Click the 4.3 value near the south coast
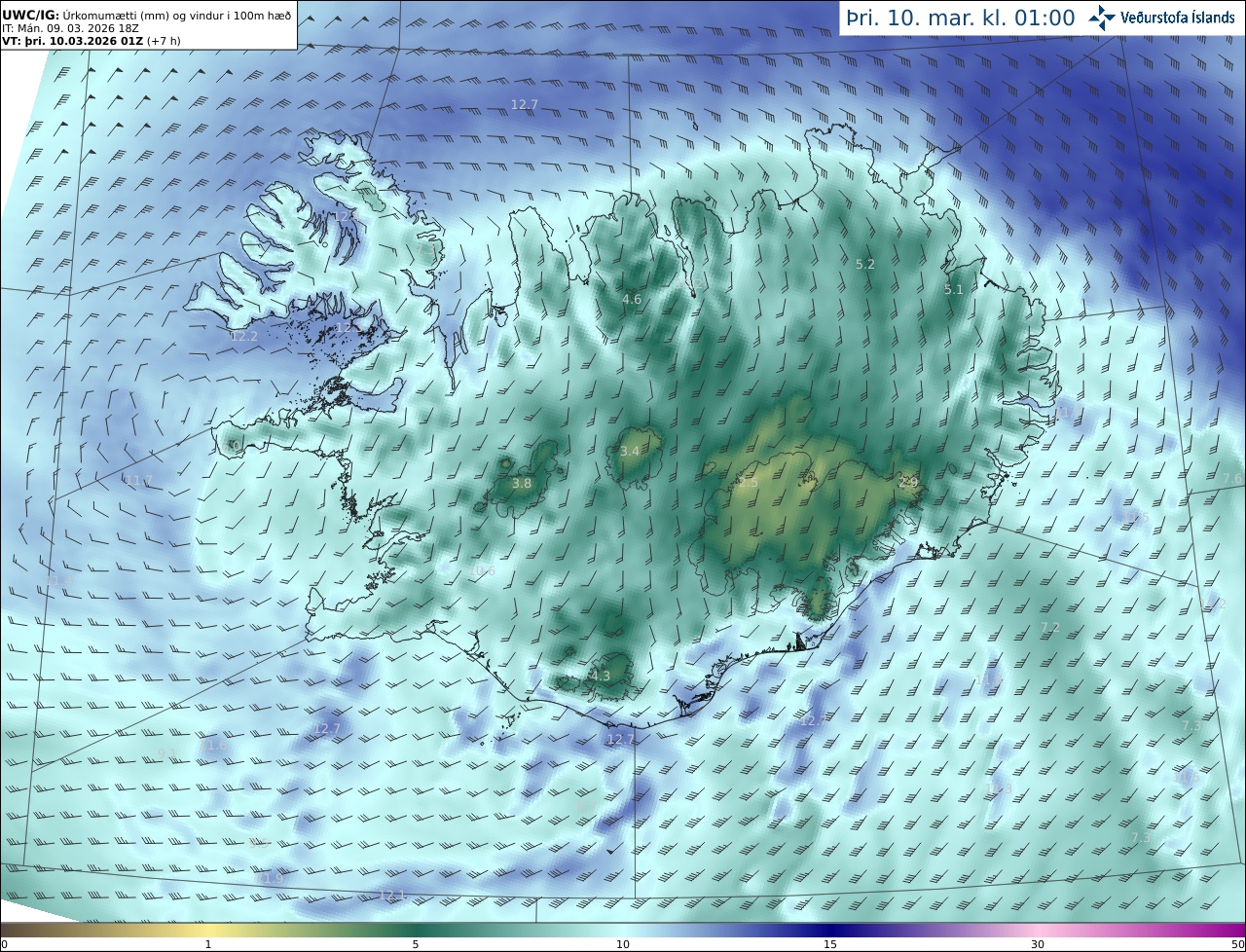Viewport: 1246px width, 952px height. [x=601, y=676]
